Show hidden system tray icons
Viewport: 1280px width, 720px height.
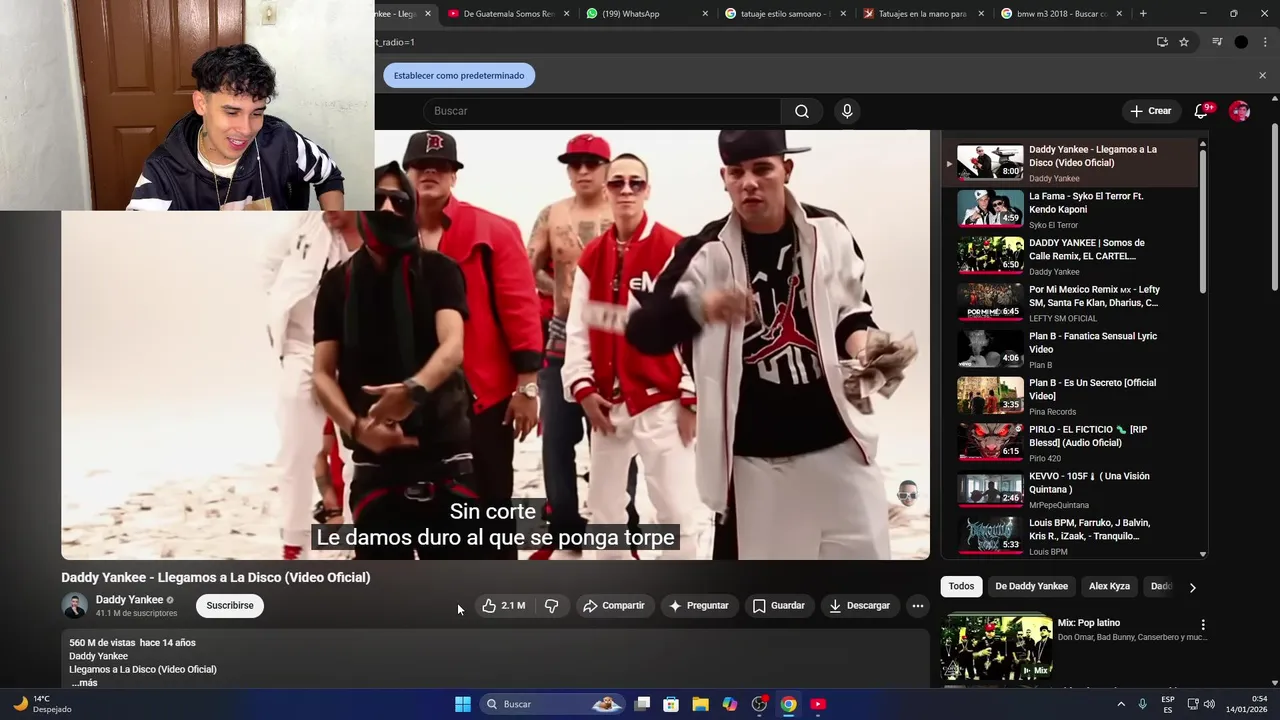click(1121, 704)
